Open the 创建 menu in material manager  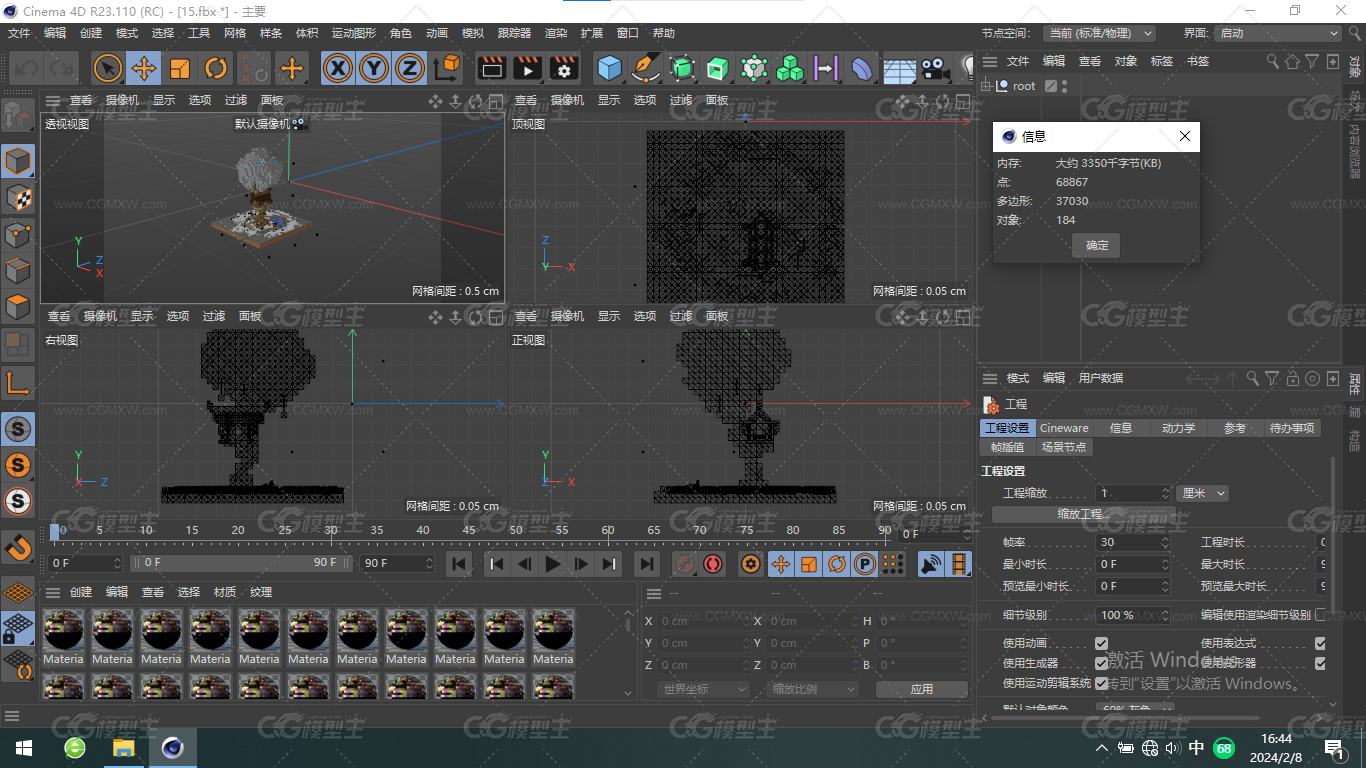[x=81, y=592]
